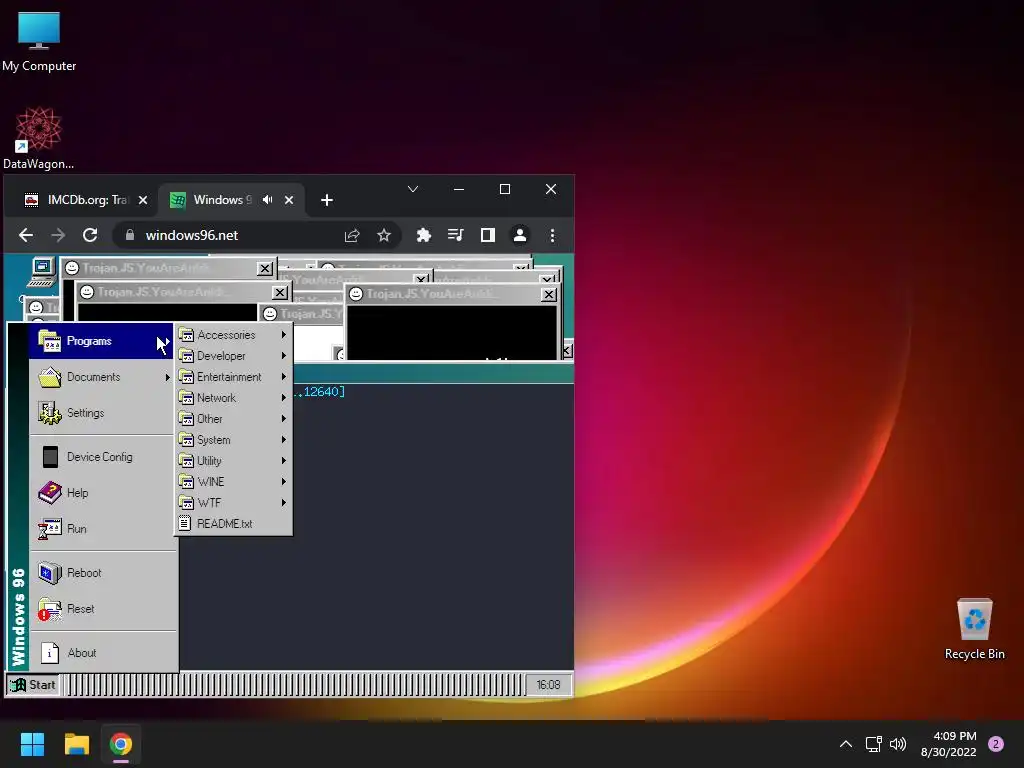Open About in the start menu
Screen dimensions: 1024x768
(x=101, y=652)
